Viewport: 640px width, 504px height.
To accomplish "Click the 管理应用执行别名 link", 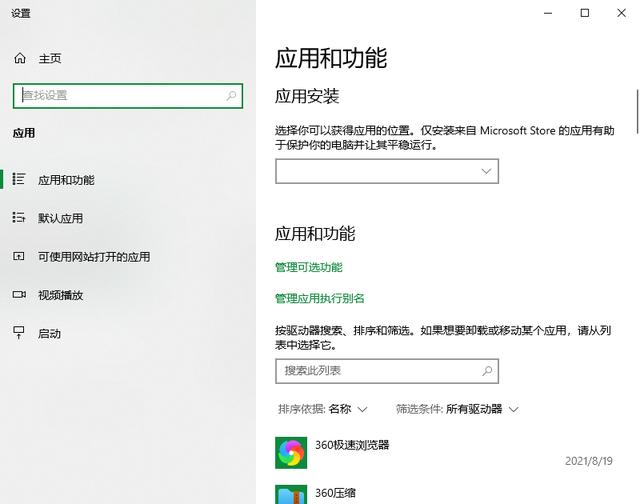I will pyautogui.click(x=320, y=298).
